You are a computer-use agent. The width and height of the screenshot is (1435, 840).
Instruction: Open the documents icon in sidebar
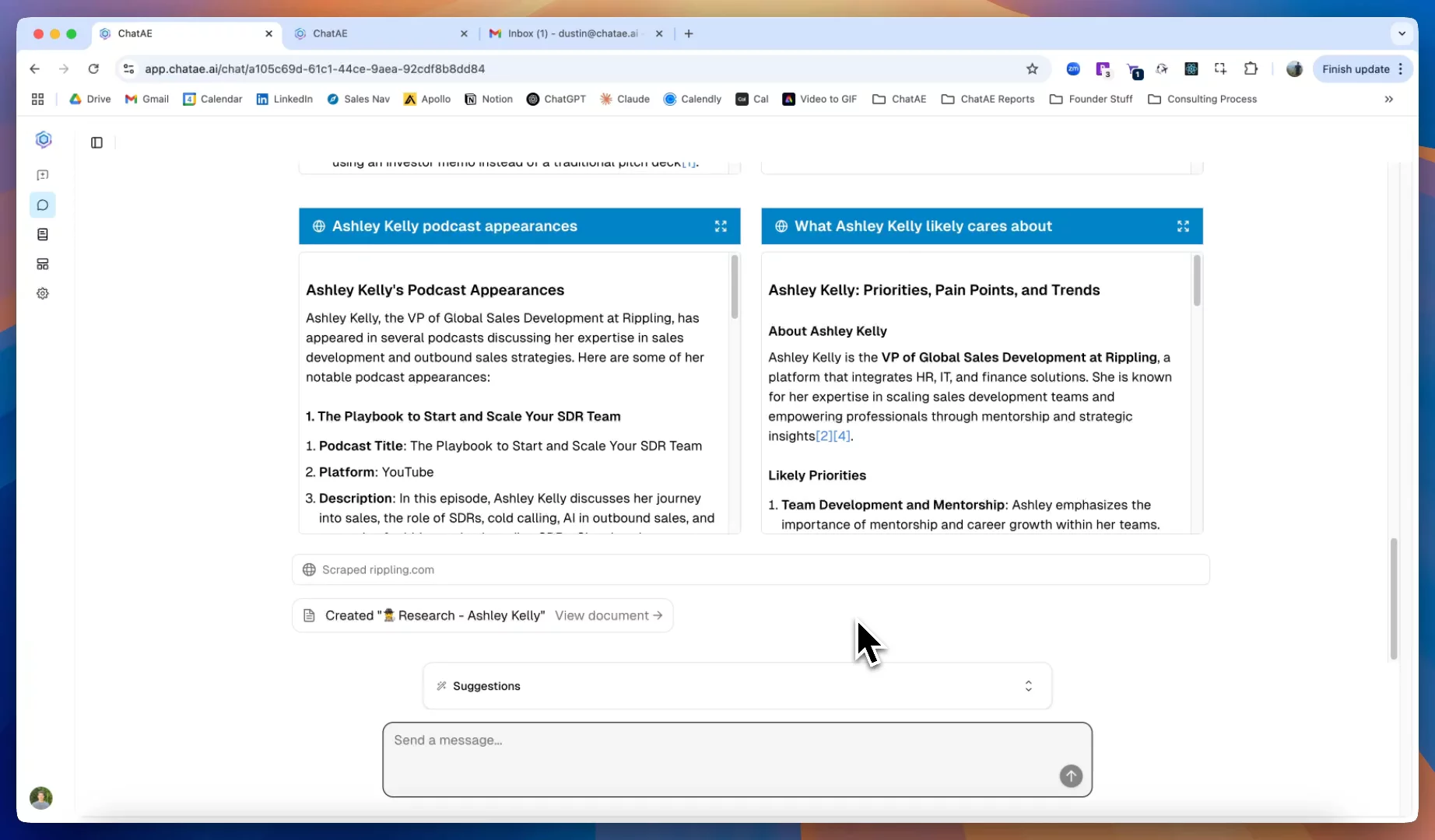[43, 235]
